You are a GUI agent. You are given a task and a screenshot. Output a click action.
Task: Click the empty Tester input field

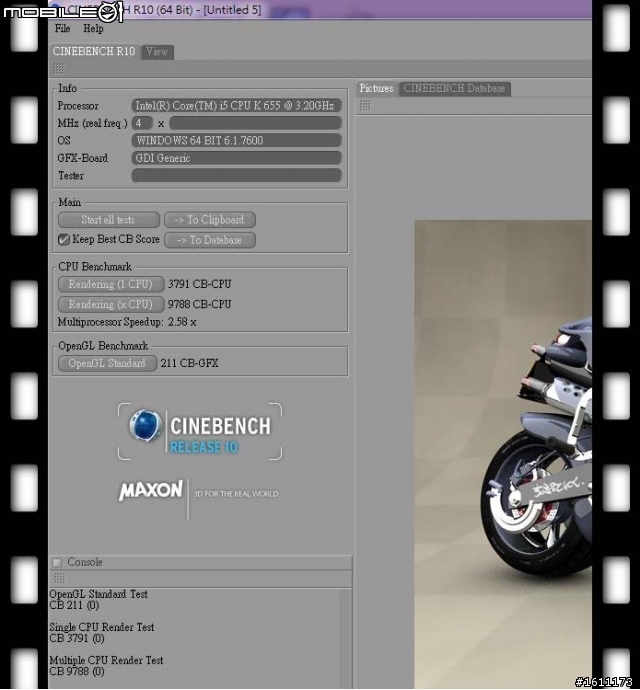click(x=236, y=176)
